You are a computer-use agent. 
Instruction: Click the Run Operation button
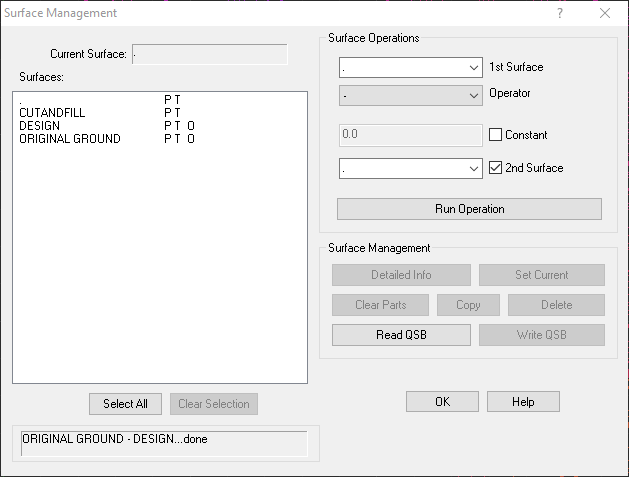tap(469, 209)
